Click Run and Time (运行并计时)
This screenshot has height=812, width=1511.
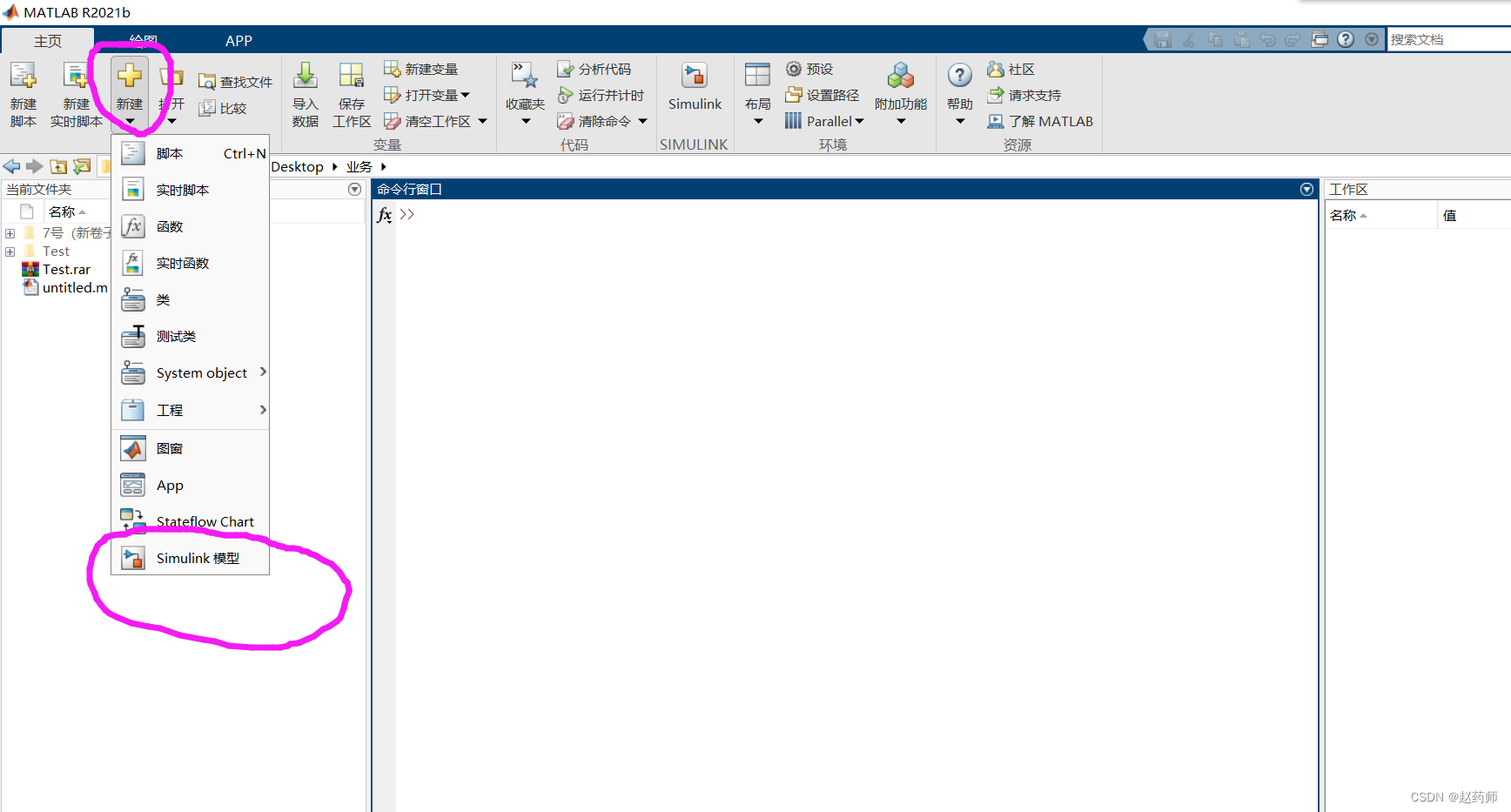point(601,95)
